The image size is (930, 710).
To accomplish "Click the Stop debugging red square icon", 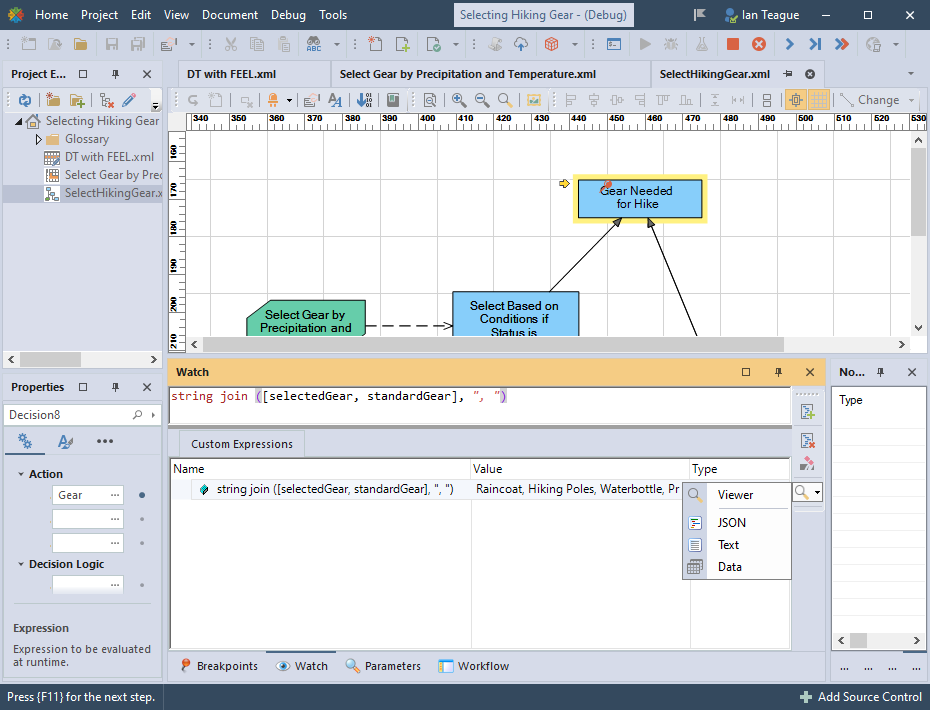I will (732, 44).
